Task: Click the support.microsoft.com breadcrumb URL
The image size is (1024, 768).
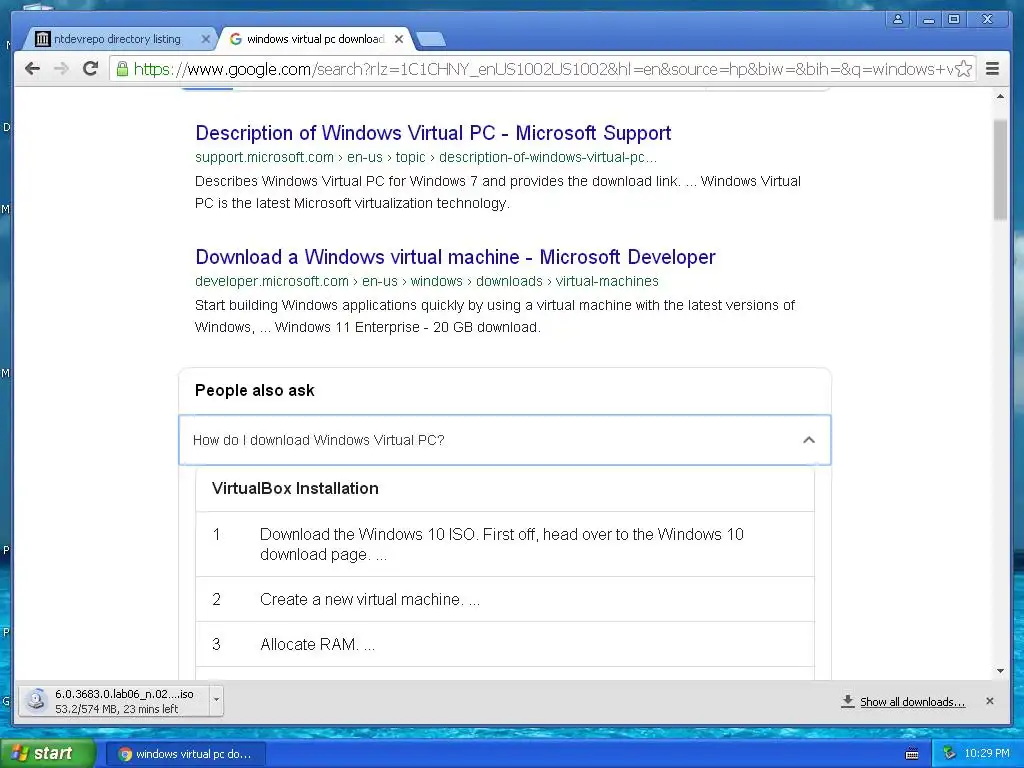Action: click(x=426, y=157)
